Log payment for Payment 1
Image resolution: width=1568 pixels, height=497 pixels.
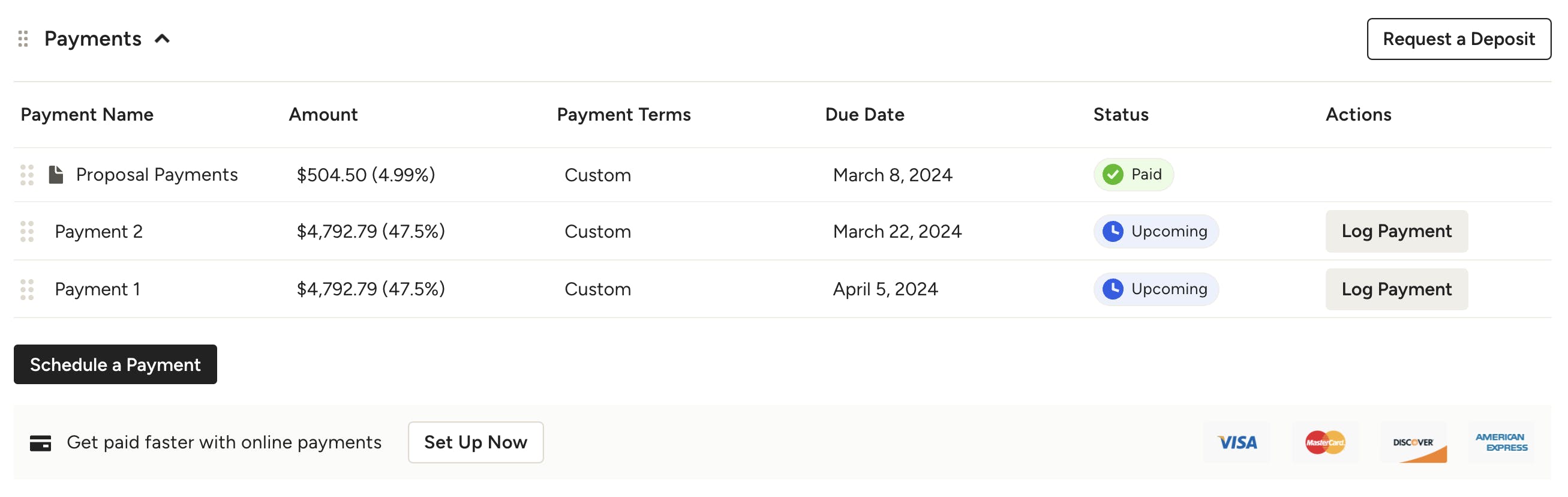tap(1396, 289)
